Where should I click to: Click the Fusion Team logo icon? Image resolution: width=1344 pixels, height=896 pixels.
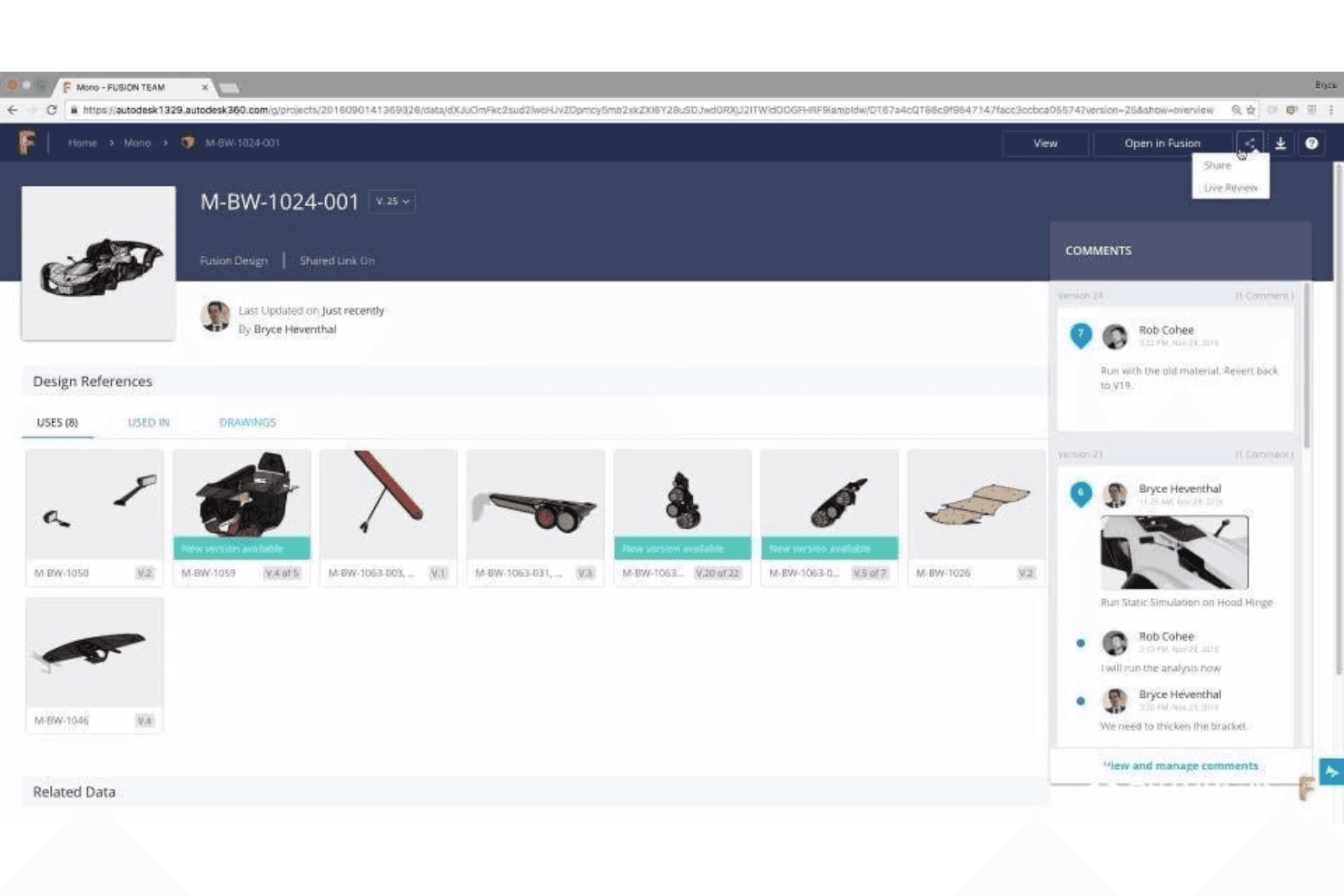pyautogui.click(x=27, y=143)
